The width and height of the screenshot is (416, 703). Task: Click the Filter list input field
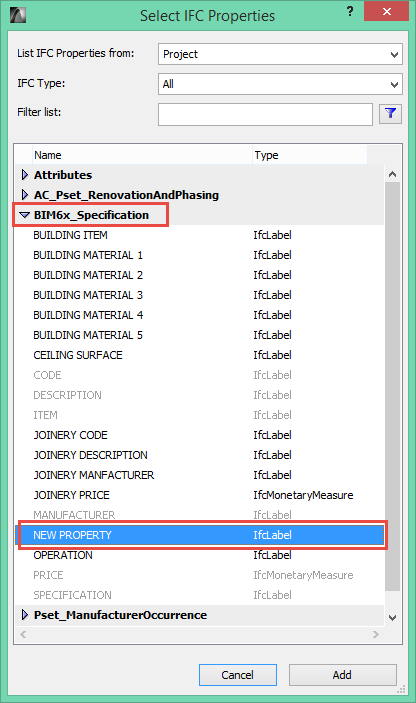click(265, 114)
